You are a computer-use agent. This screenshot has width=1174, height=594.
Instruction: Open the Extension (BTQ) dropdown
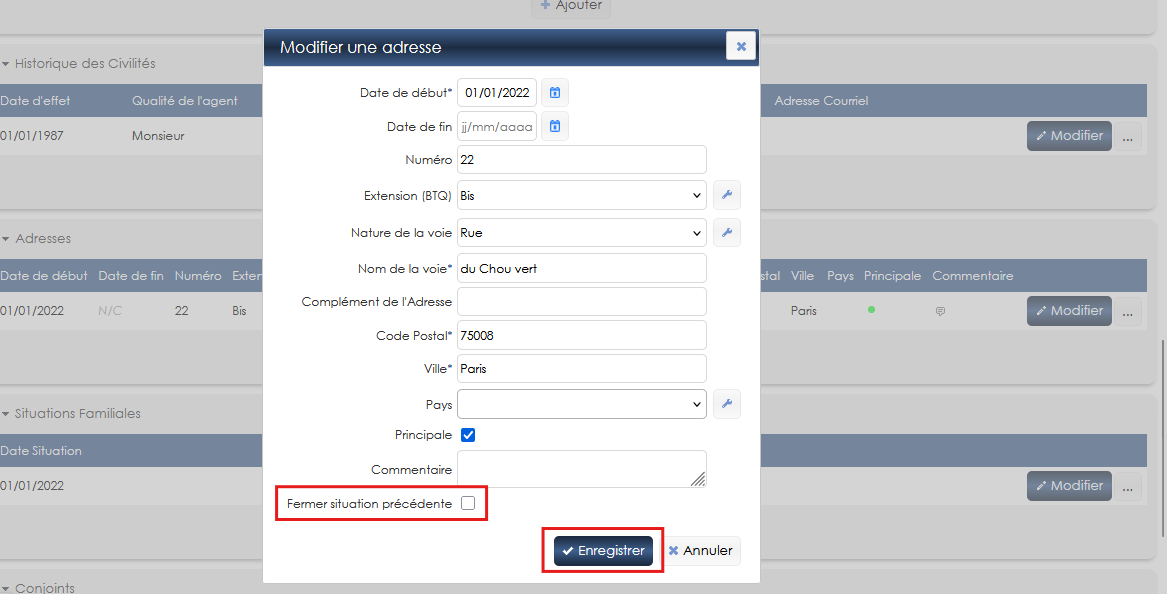point(582,196)
